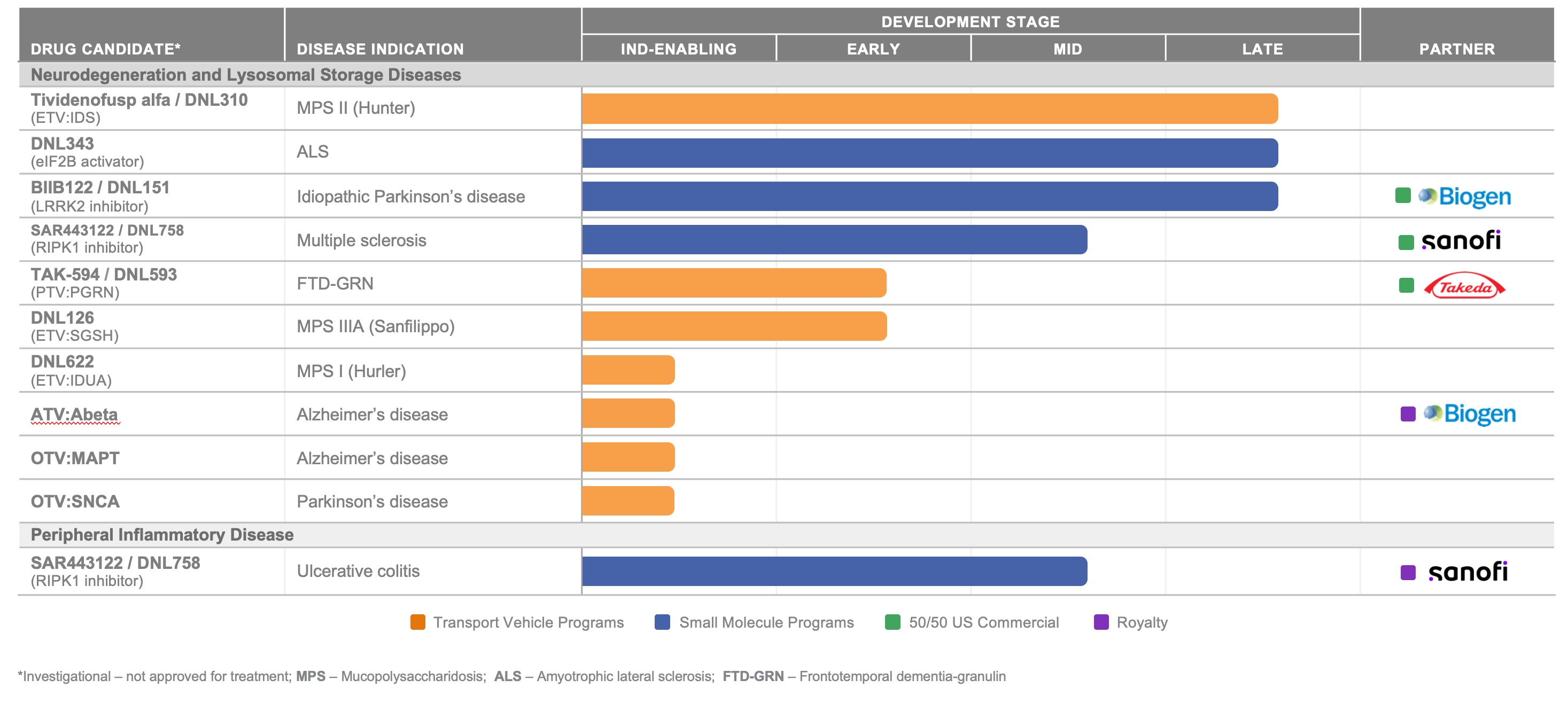Screen dimensions: 1568x719
Task: Click the purple Royalty legend swatch
Action: click(1101, 622)
